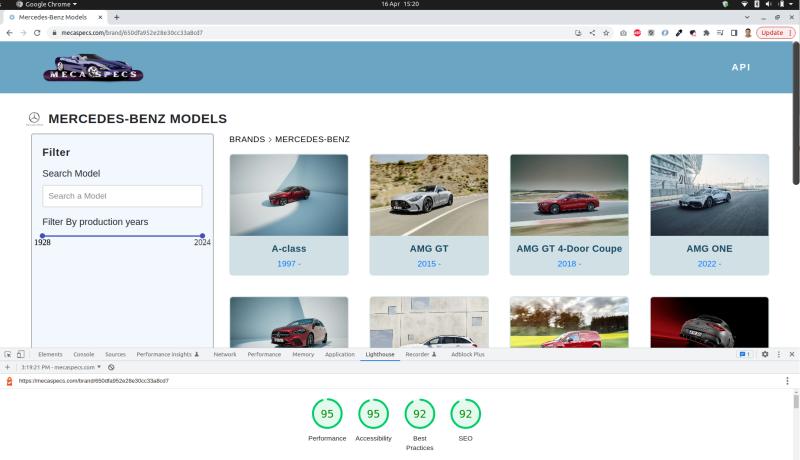Open the media control playlist icon
This screenshot has height=460, width=800.
tap(720, 33)
